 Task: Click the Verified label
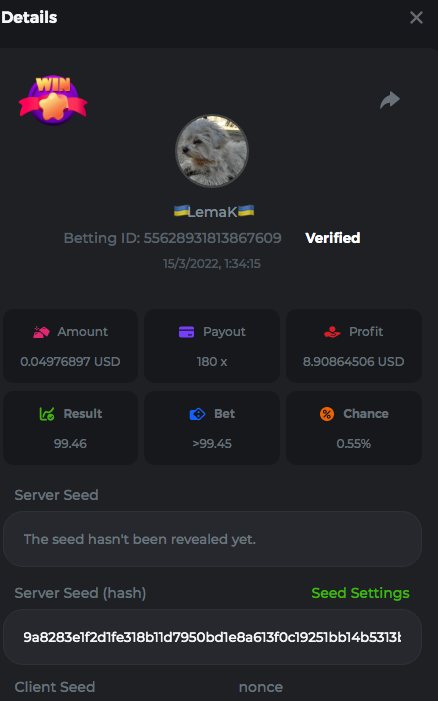tap(333, 238)
